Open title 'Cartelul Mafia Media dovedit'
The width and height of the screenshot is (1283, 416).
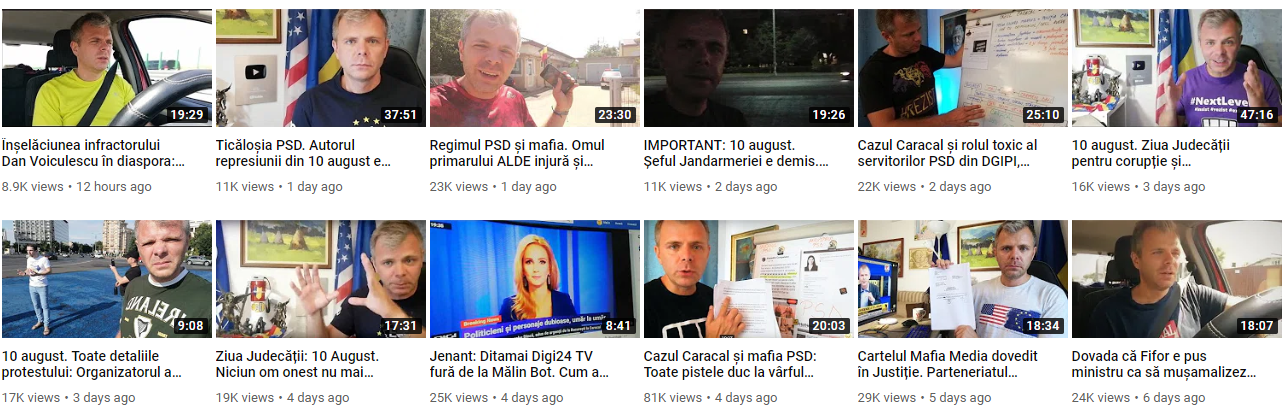948,364
